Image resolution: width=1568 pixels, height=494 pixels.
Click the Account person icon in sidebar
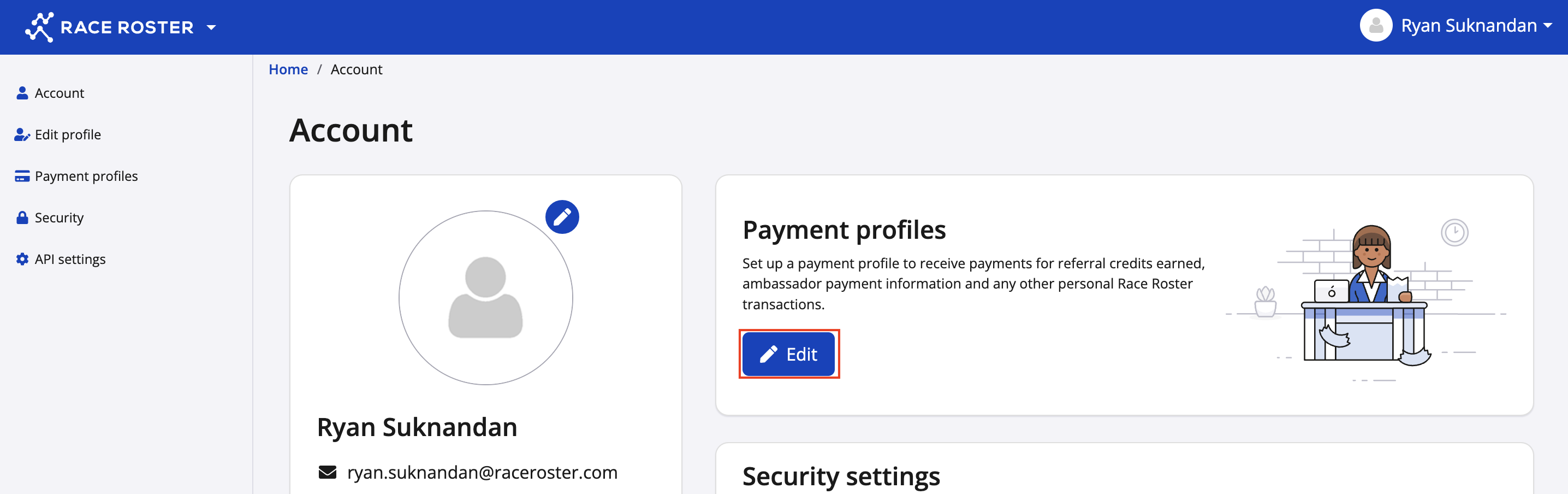(x=22, y=93)
